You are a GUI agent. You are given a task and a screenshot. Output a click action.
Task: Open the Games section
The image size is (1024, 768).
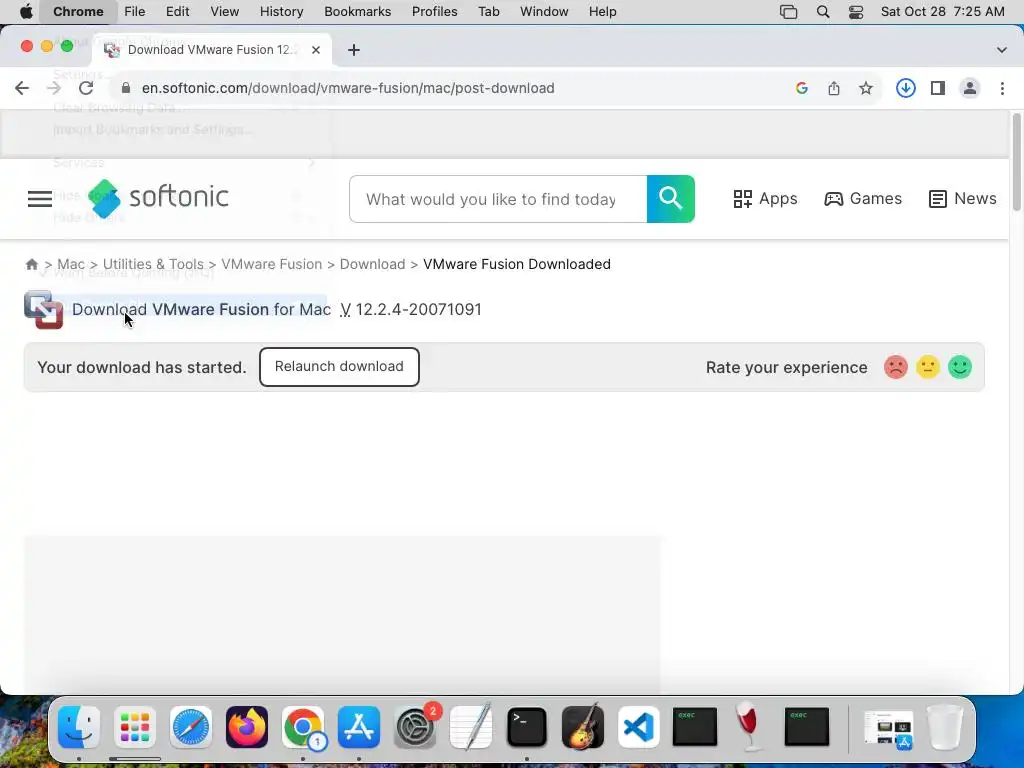[x=863, y=199]
